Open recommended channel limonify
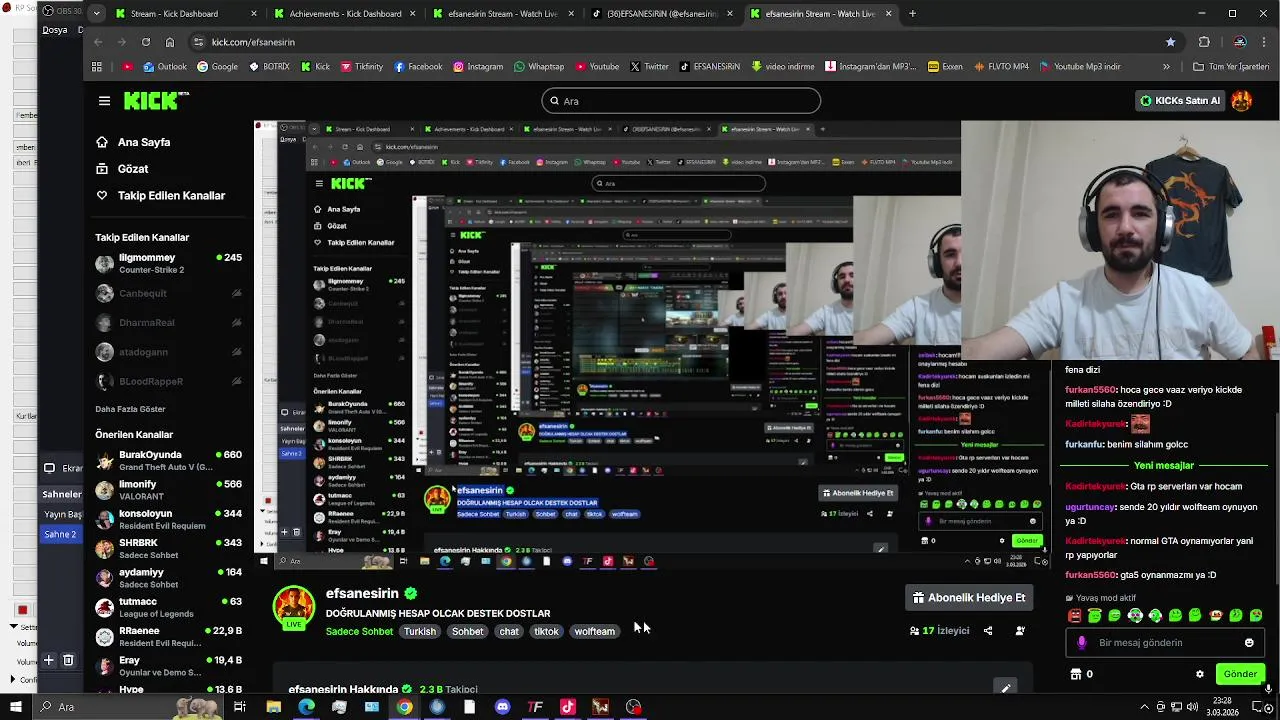 point(168,490)
